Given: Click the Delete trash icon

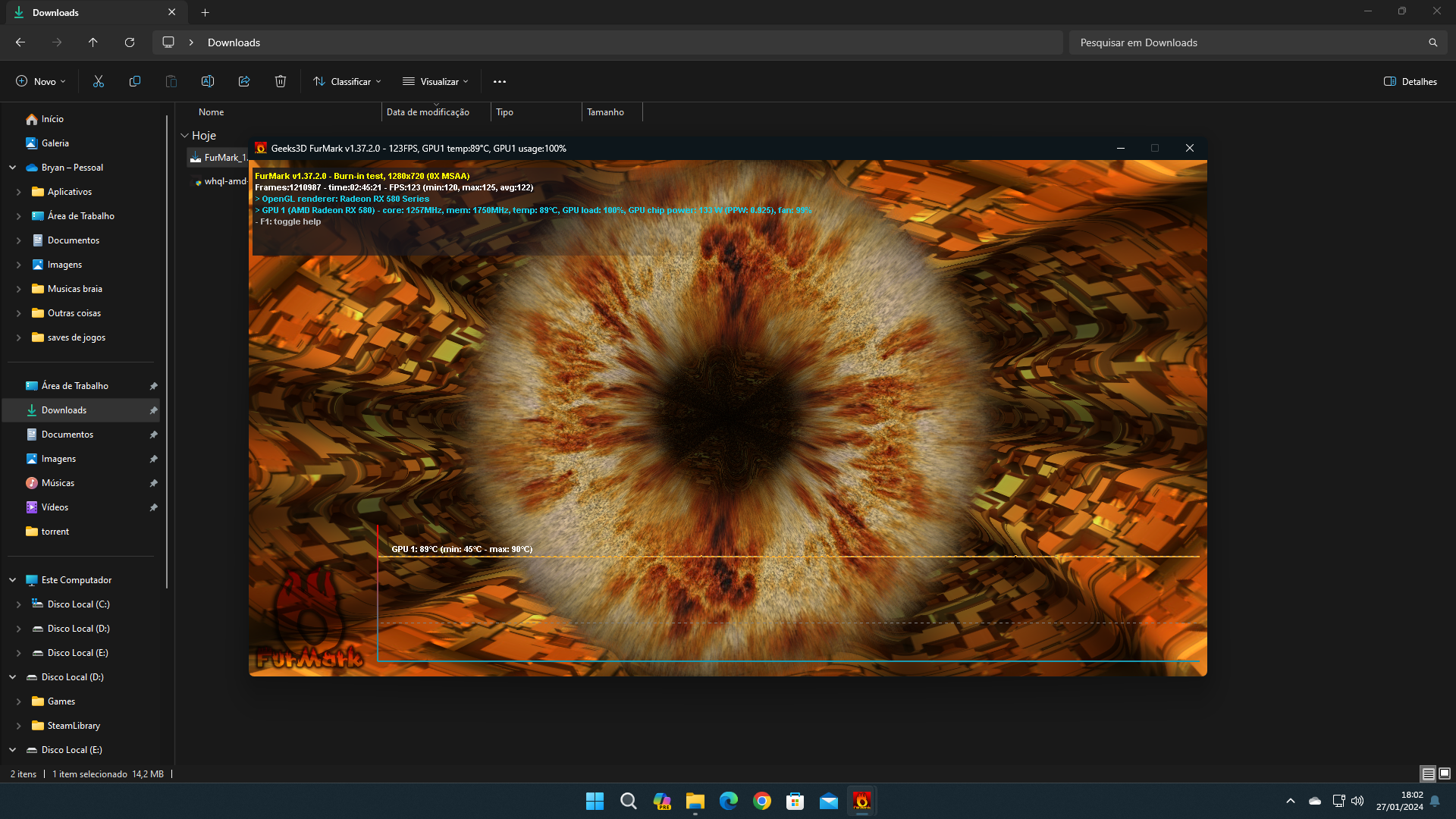Looking at the screenshot, I should coord(281,81).
